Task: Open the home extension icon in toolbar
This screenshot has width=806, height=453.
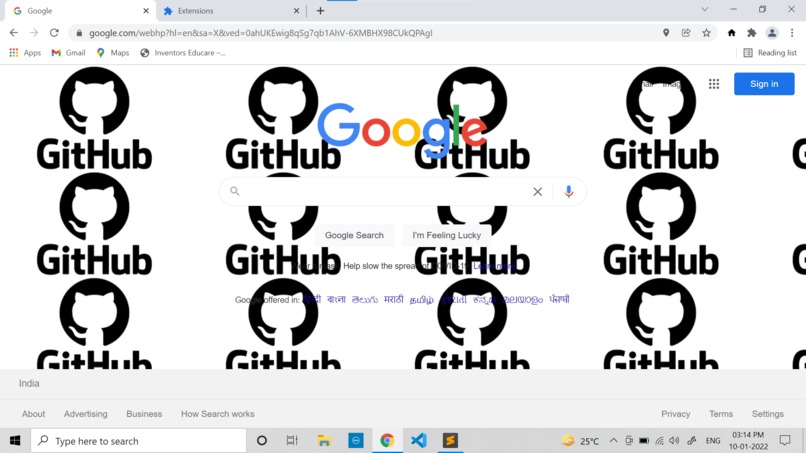Action: (x=731, y=33)
